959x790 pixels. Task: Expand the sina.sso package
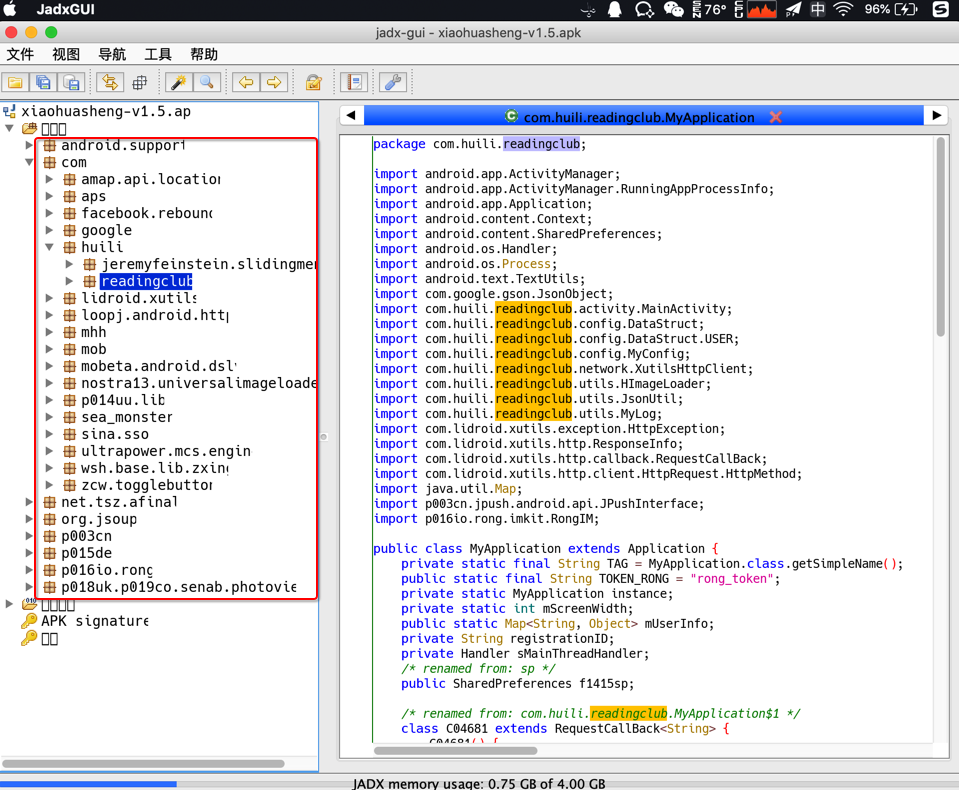click(50, 434)
